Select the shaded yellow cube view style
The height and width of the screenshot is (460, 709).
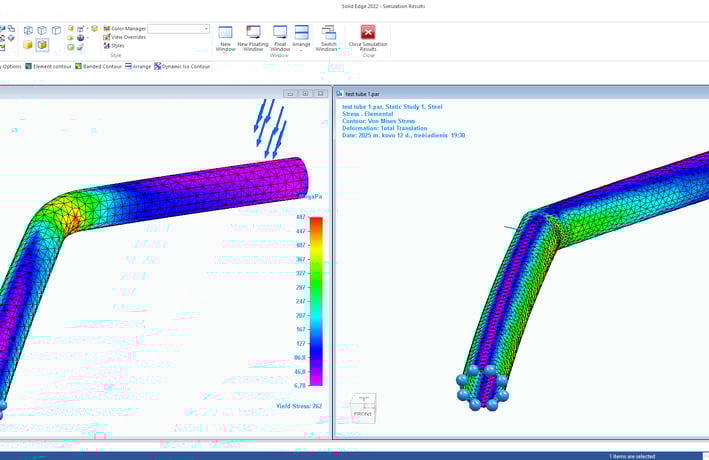(x=28, y=45)
